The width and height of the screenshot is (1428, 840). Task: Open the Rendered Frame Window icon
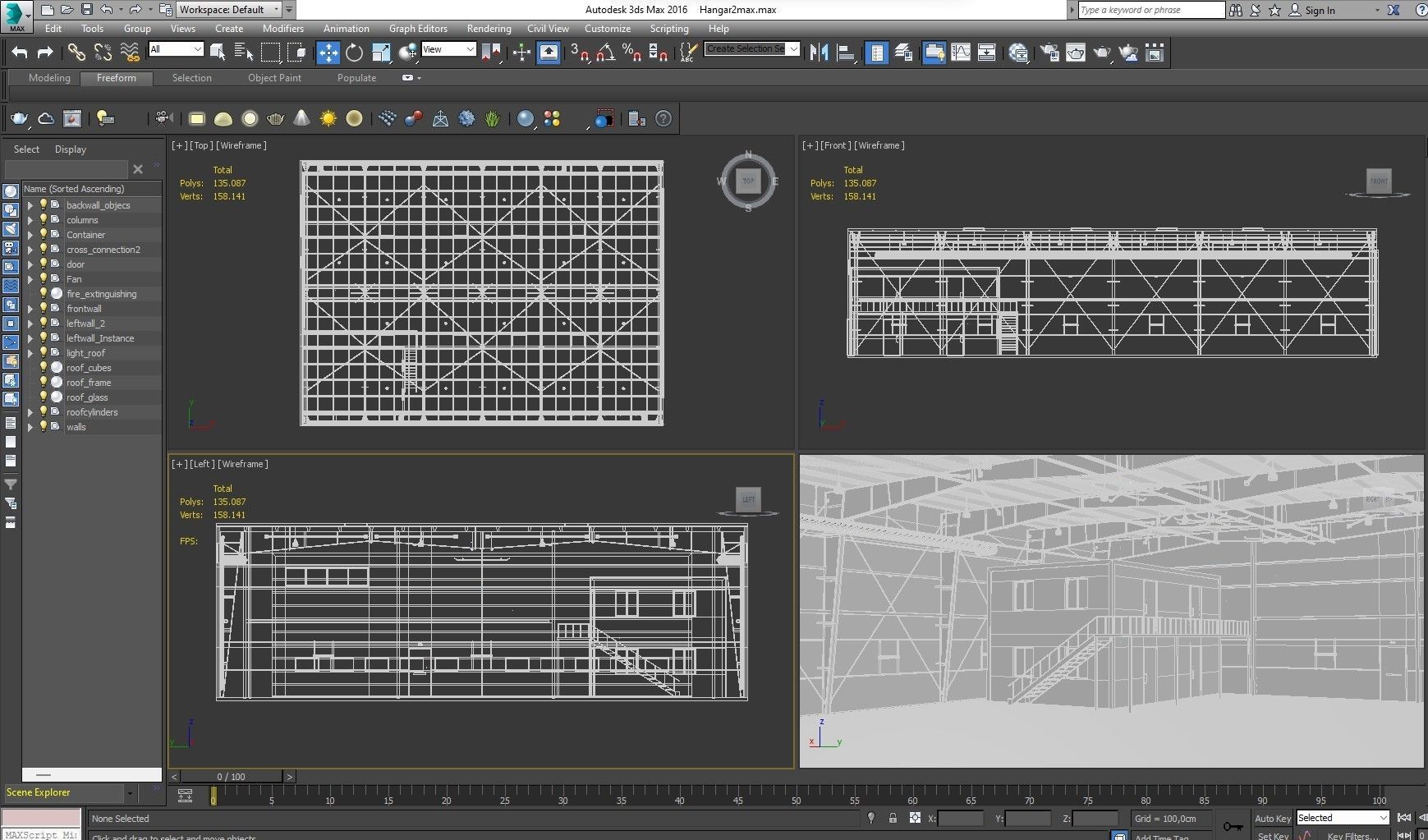[x=1076, y=53]
